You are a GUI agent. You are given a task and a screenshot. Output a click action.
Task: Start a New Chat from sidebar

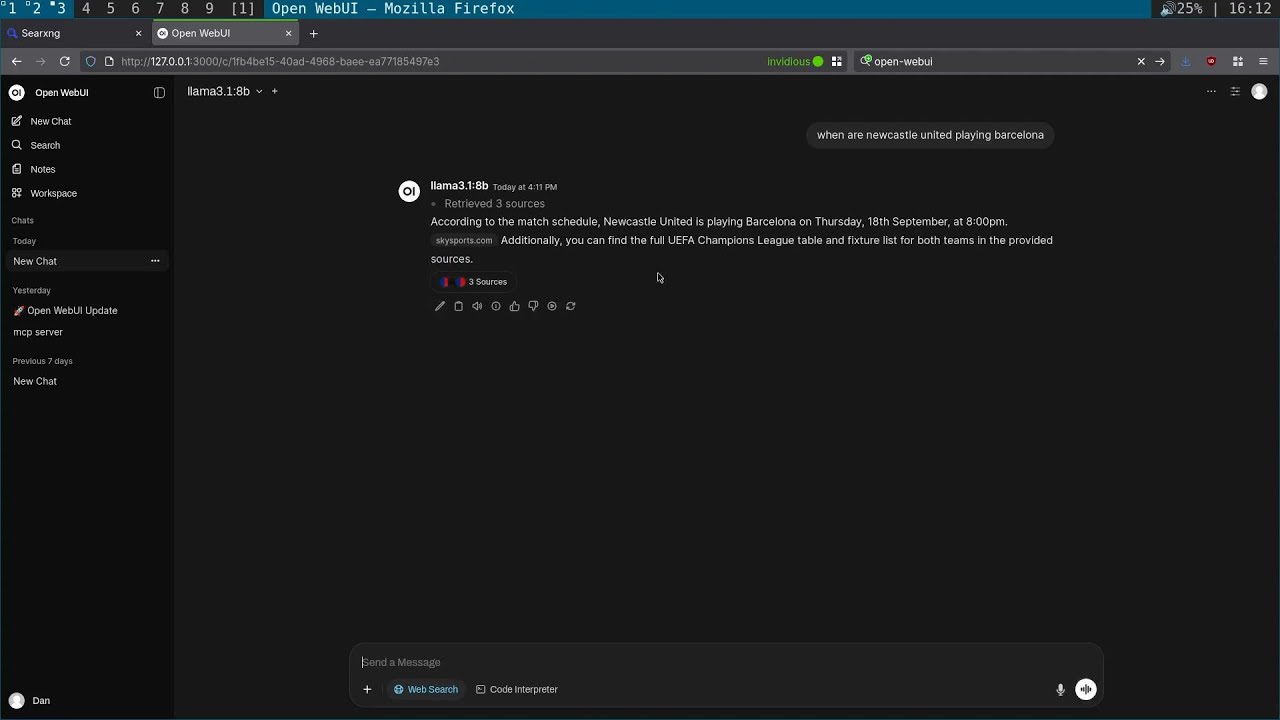click(50, 121)
